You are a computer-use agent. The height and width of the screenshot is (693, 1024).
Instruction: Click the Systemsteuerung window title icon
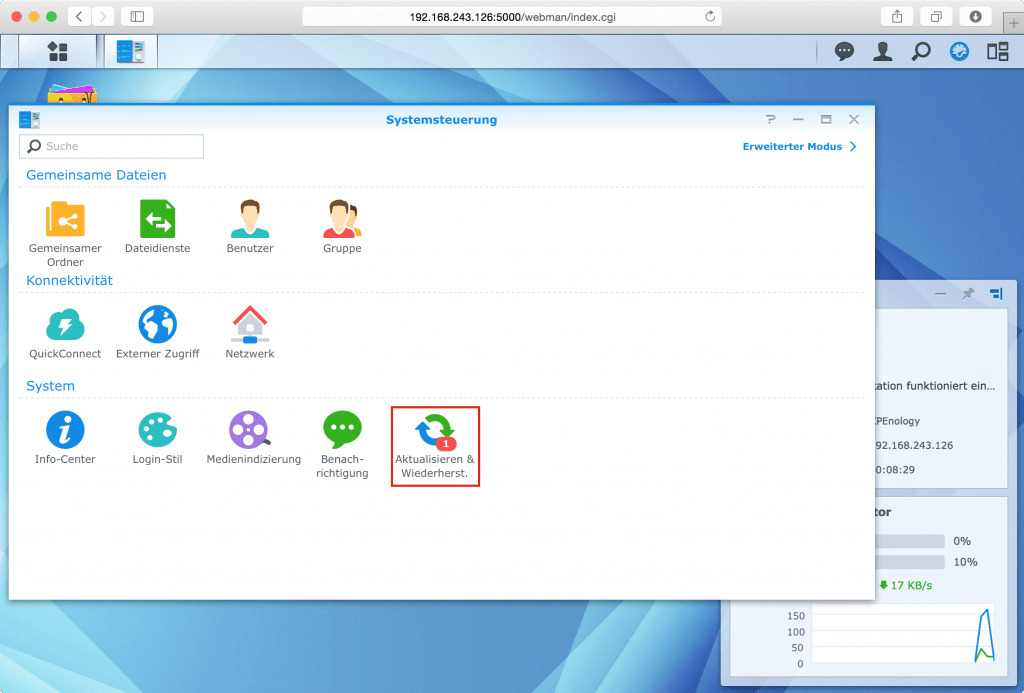(29, 120)
